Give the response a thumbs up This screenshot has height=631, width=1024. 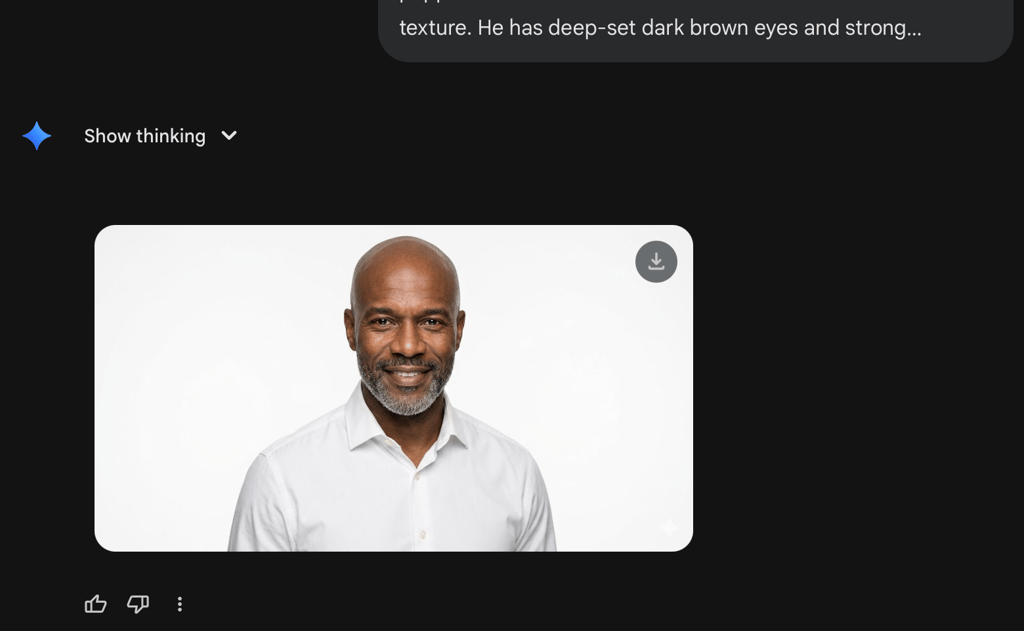95,604
